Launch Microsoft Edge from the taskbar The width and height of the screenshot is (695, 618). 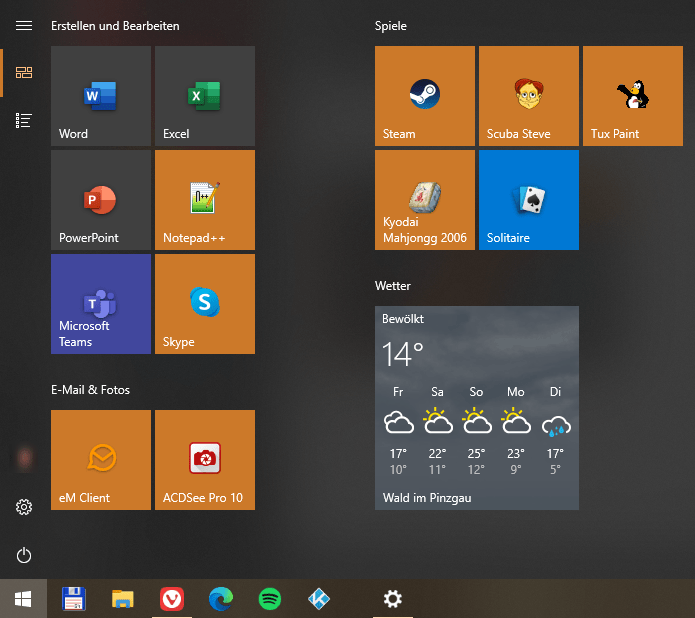[x=221, y=599]
